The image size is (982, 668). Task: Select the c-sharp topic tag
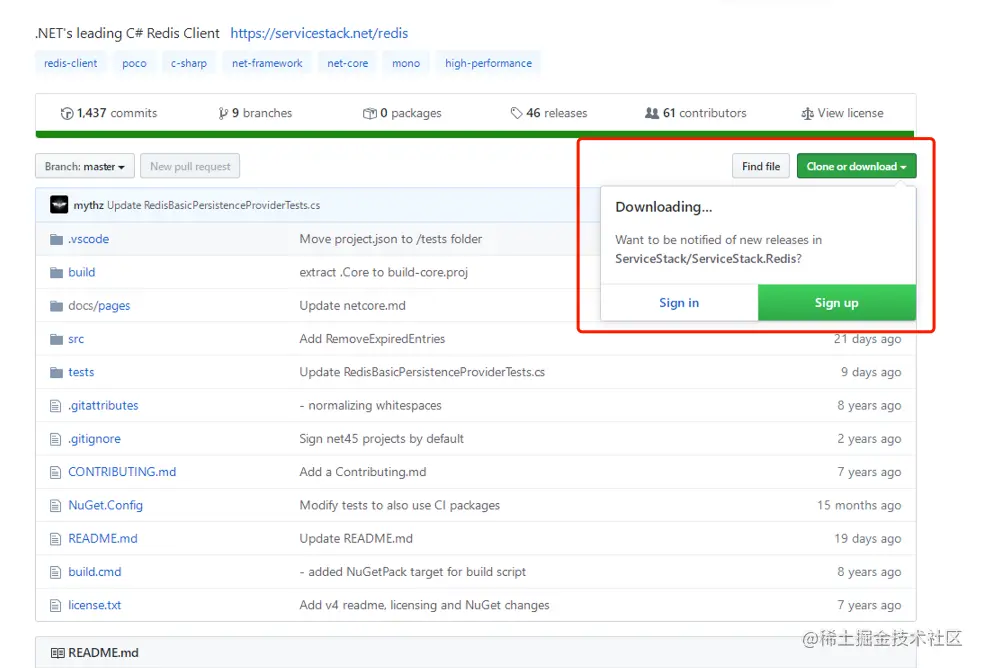189,63
